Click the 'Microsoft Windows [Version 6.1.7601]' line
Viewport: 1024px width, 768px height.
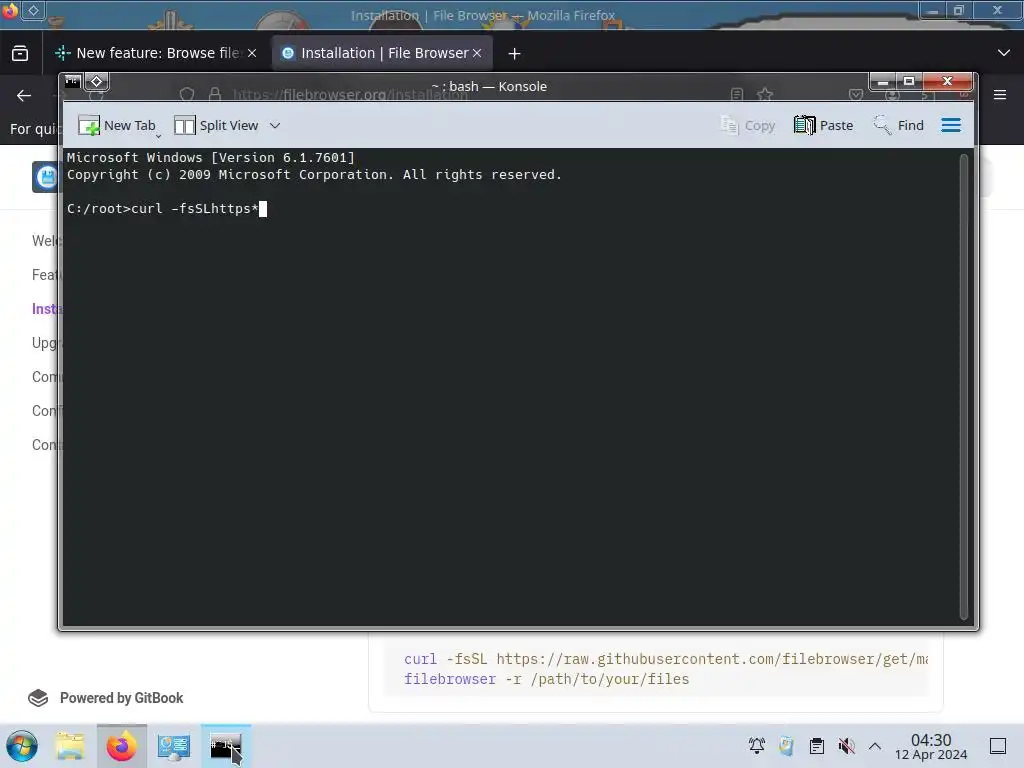(210, 157)
